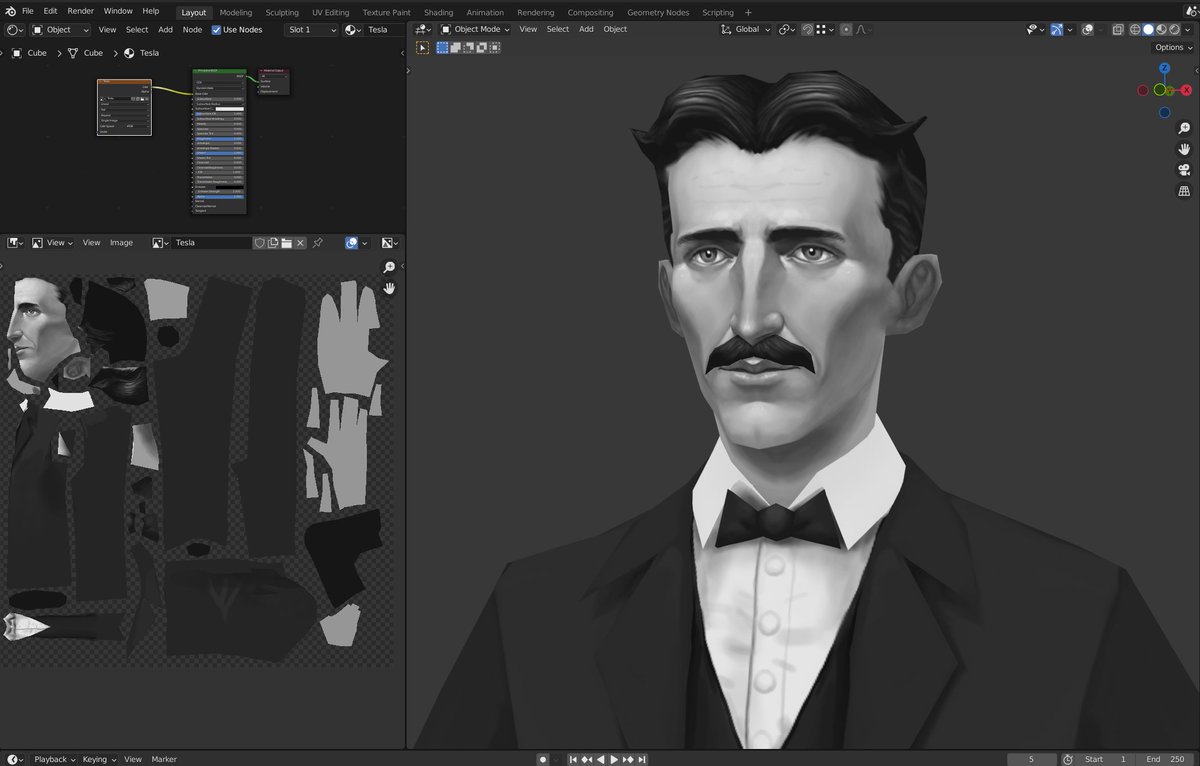
Task: Select the Material Output node
Action: coord(274,82)
